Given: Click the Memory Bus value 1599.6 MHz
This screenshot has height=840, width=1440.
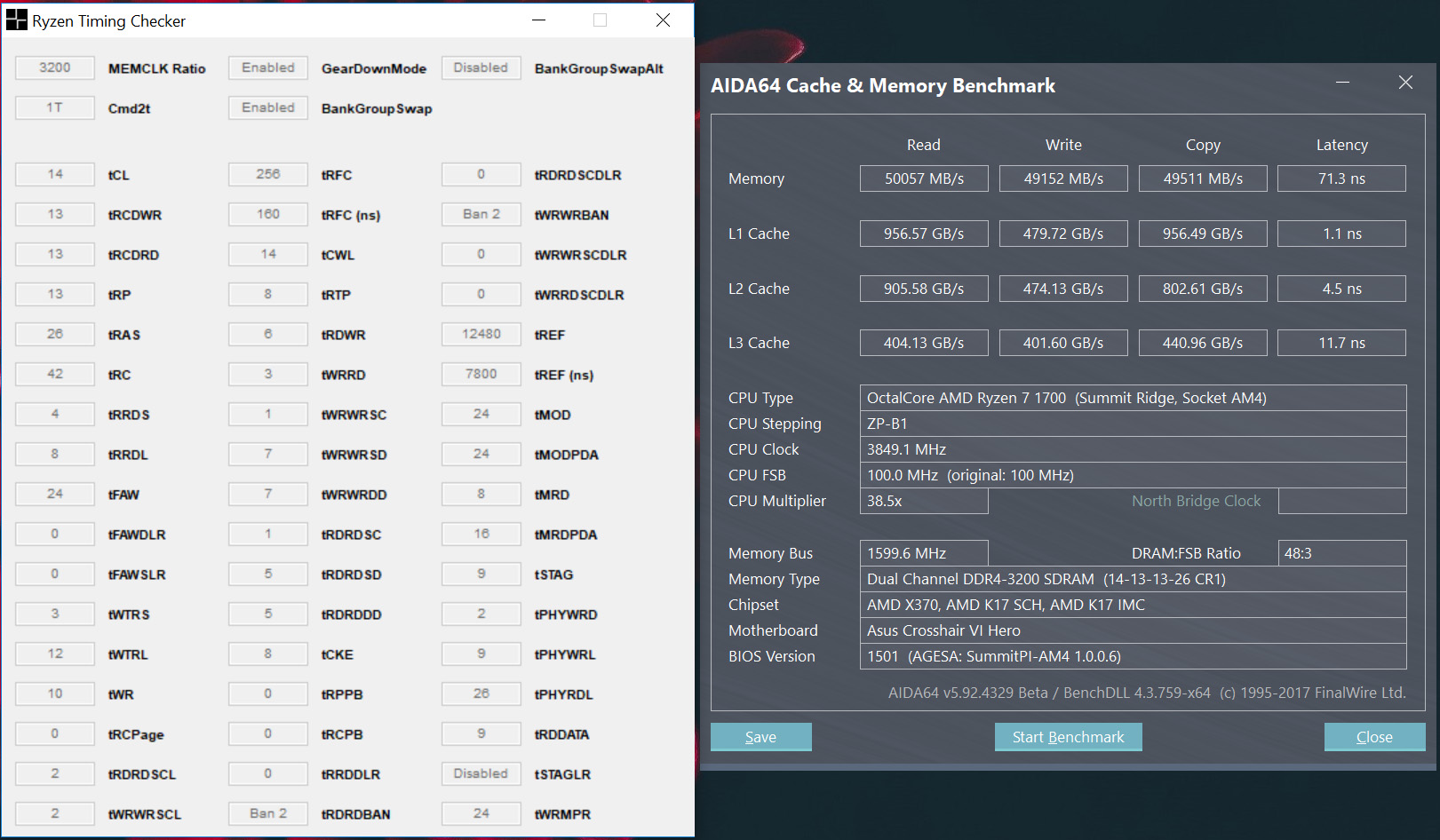Looking at the screenshot, I should point(924,553).
